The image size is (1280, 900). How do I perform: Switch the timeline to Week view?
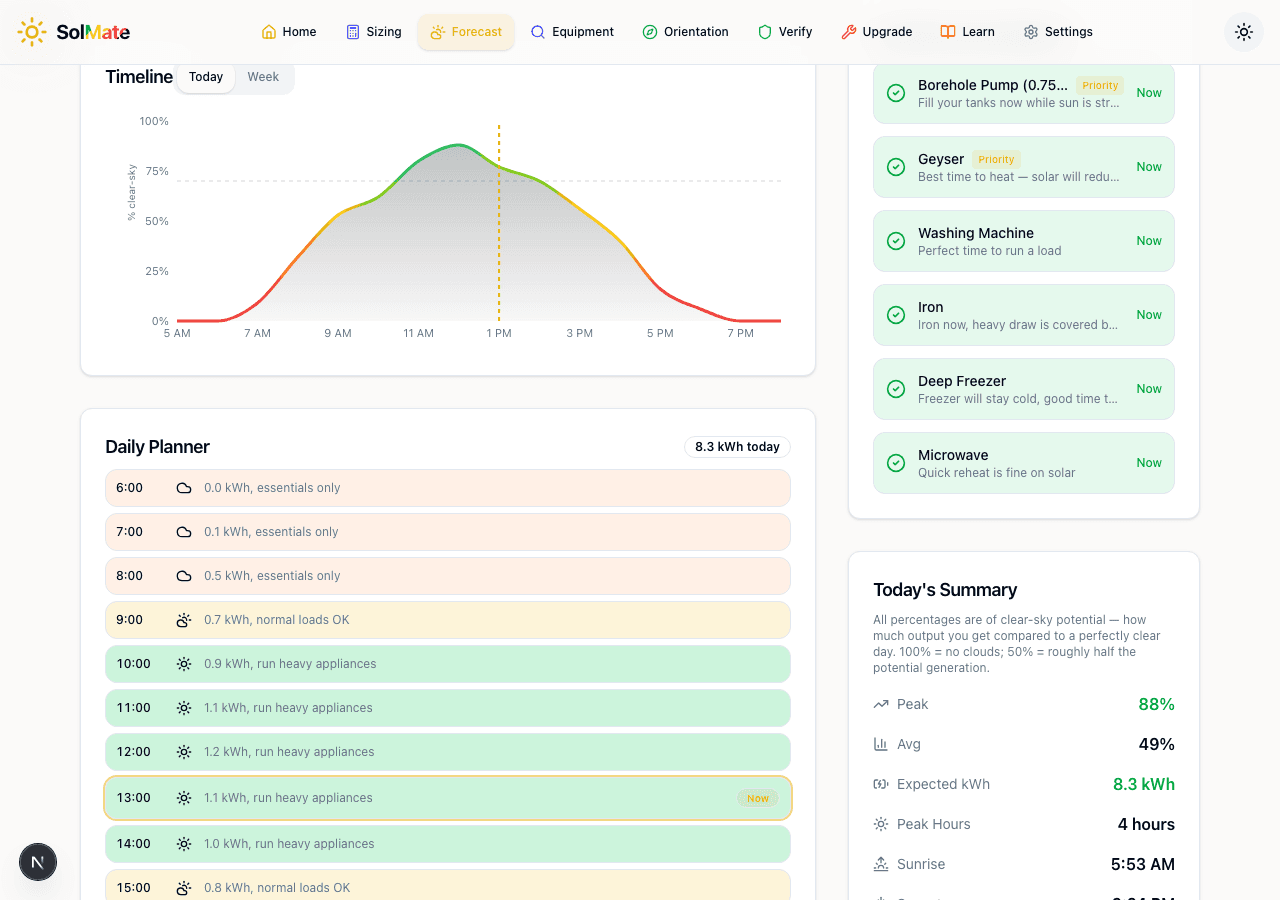tap(263, 77)
